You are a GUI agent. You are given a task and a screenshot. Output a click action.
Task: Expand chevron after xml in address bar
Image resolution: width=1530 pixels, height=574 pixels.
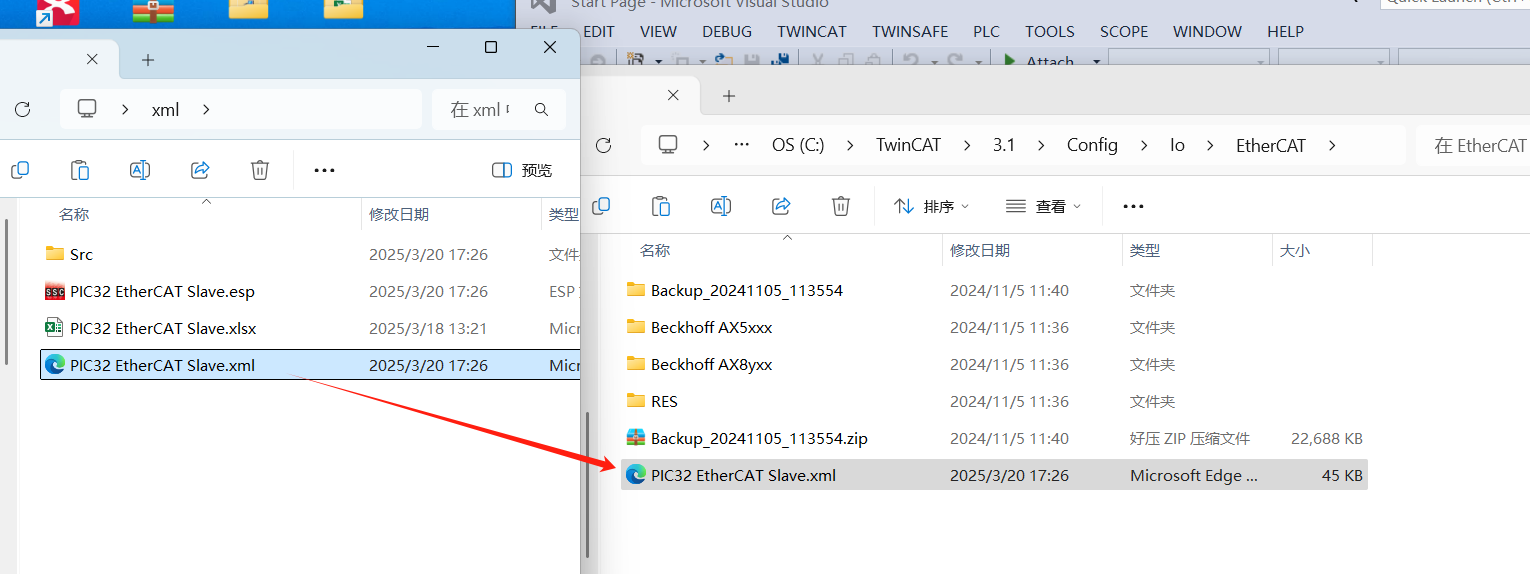pyautogui.click(x=206, y=109)
